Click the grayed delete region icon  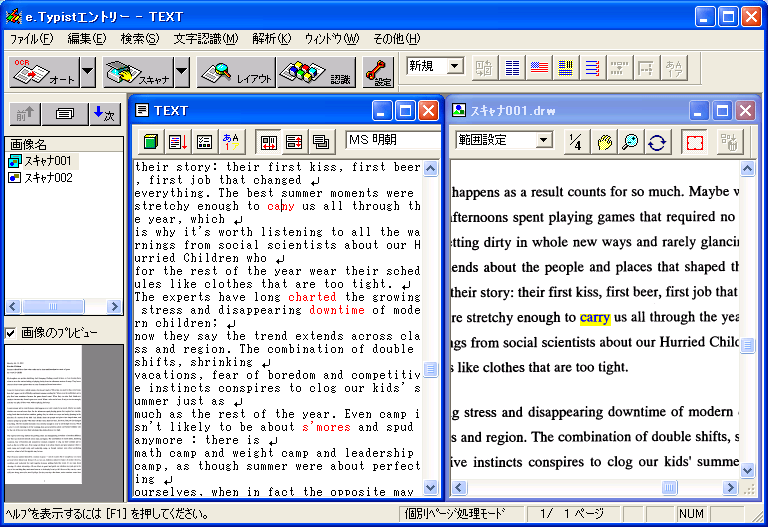[x=729, y=142]
